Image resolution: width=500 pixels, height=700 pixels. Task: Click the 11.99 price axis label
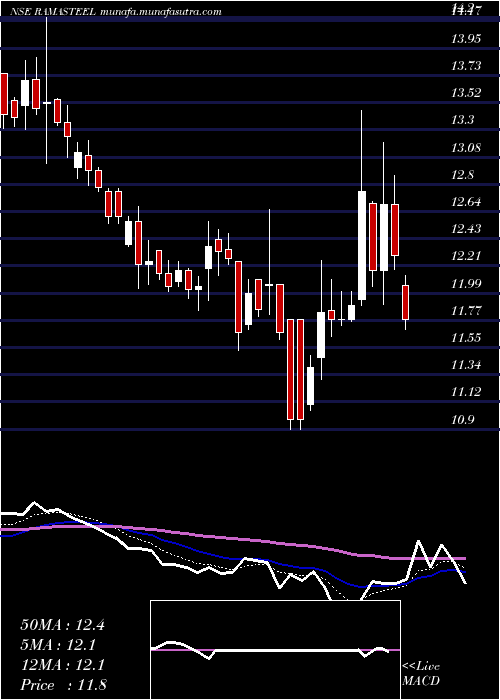tap(467, 283)
